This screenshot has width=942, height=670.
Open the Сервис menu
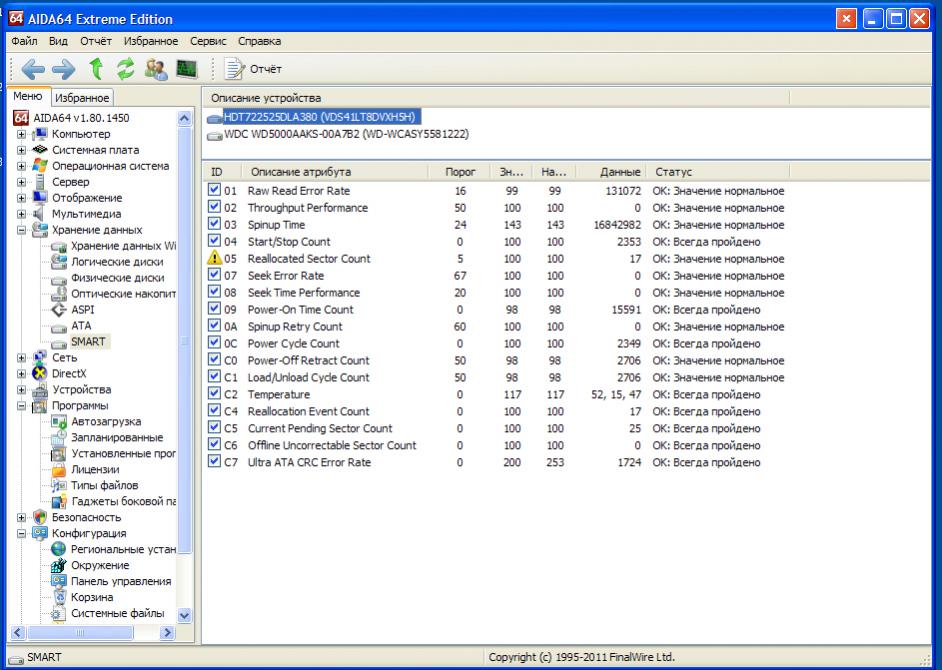(x=207, y=41)
